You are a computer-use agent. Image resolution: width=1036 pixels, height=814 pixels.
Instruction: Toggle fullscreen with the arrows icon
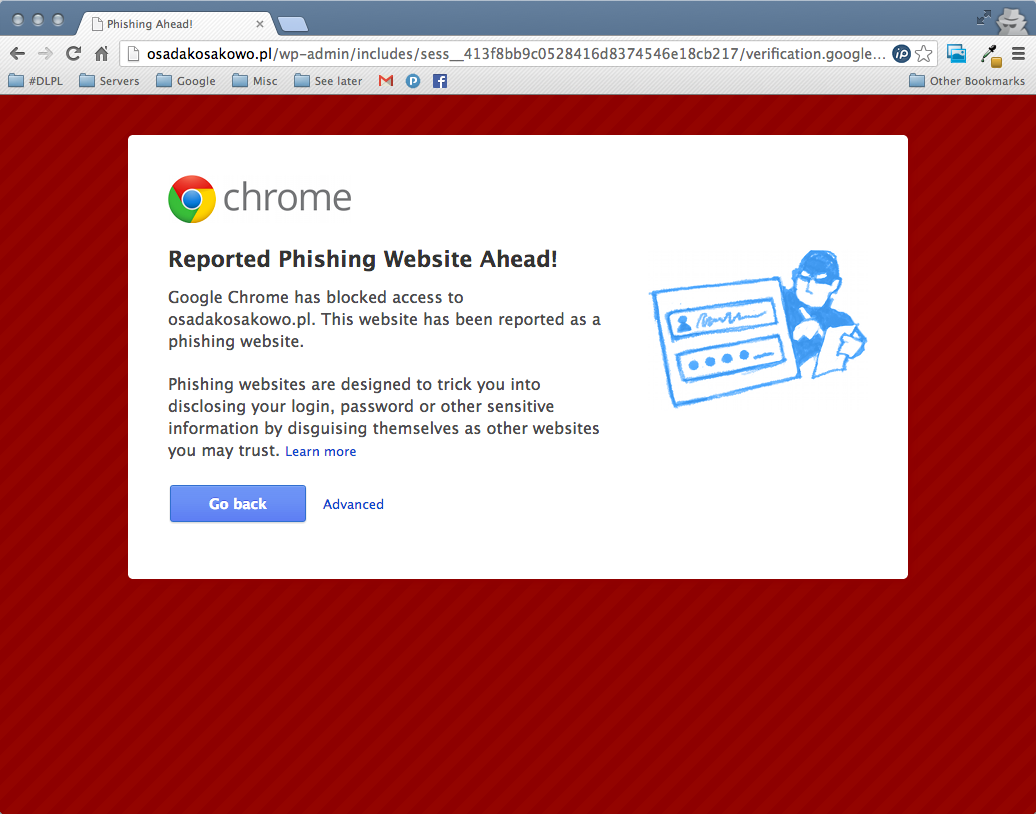(983, 17)
